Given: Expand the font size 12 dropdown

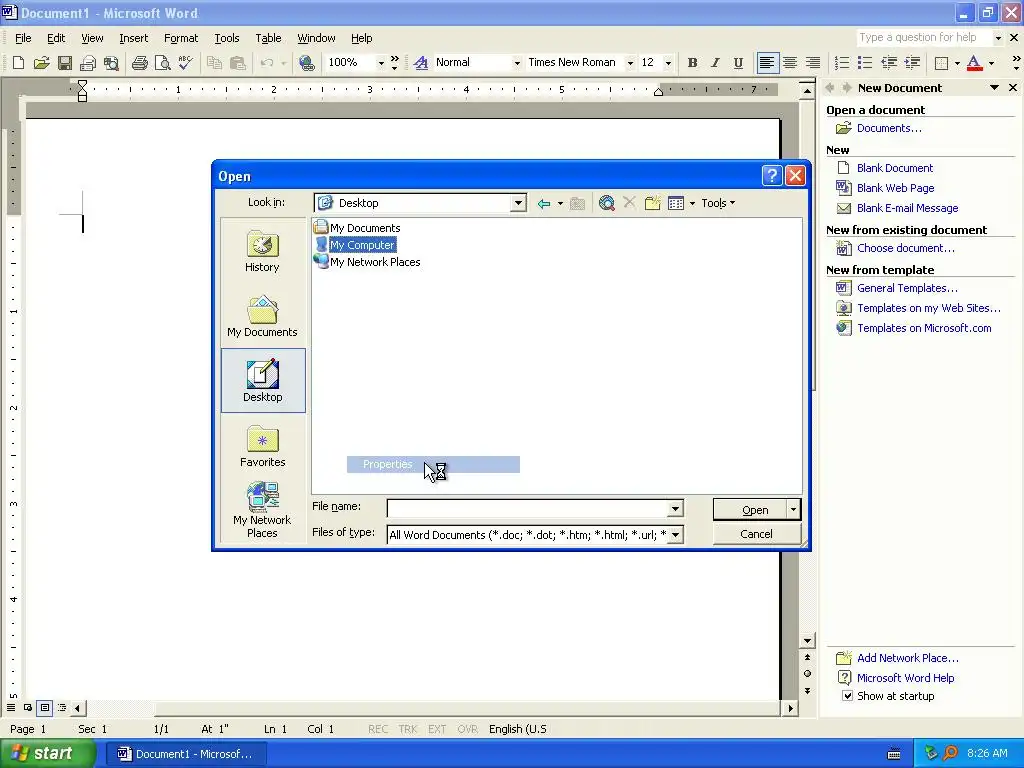Looking at the screenshot, I should [668, 63].
